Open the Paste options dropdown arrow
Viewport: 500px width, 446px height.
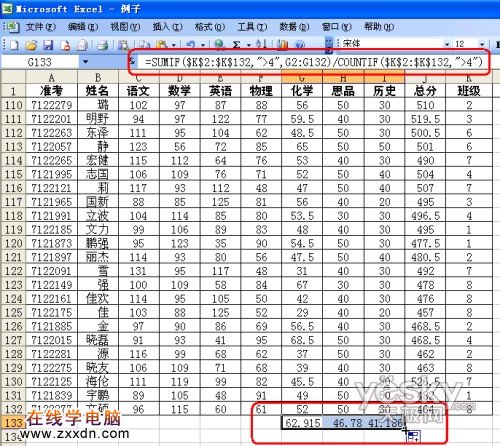(x=174, y=45)
